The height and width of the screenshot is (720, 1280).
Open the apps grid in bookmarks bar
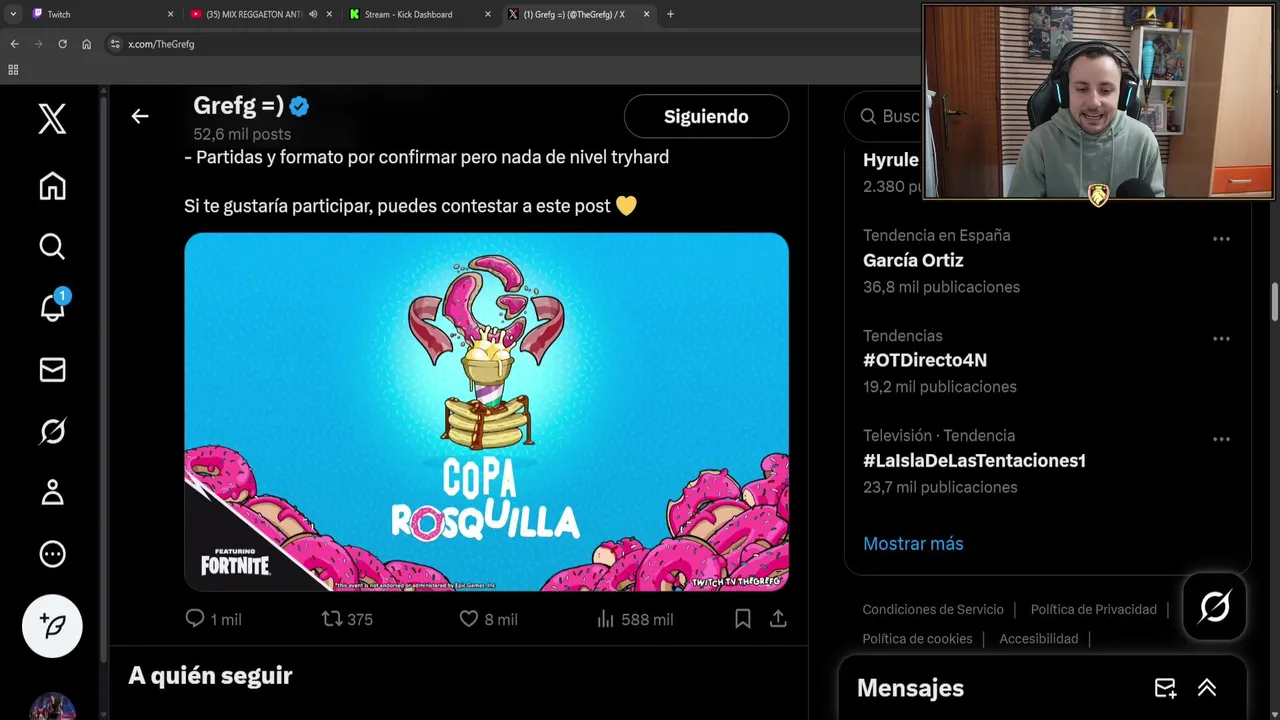pyautogui.click(x=13, y=70)
